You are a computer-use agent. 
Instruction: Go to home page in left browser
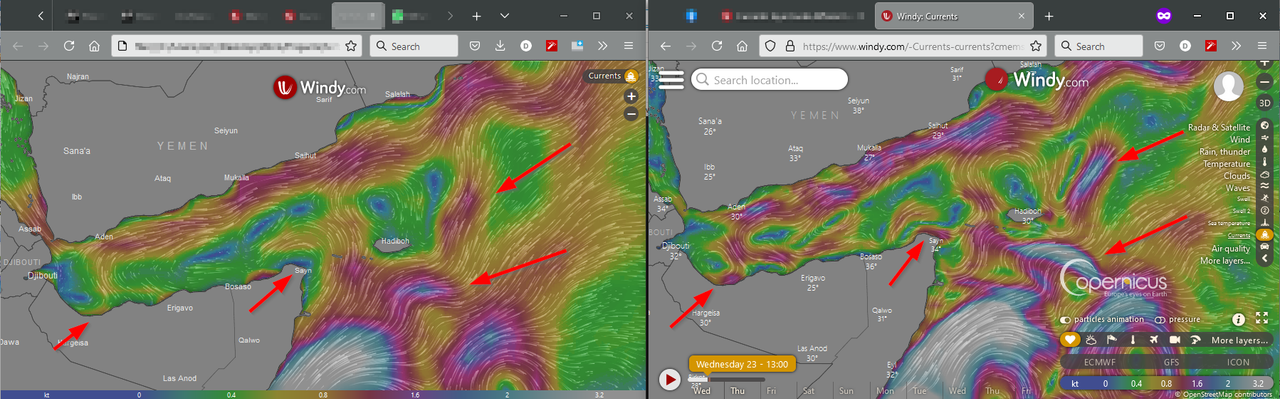pos(94,46)
